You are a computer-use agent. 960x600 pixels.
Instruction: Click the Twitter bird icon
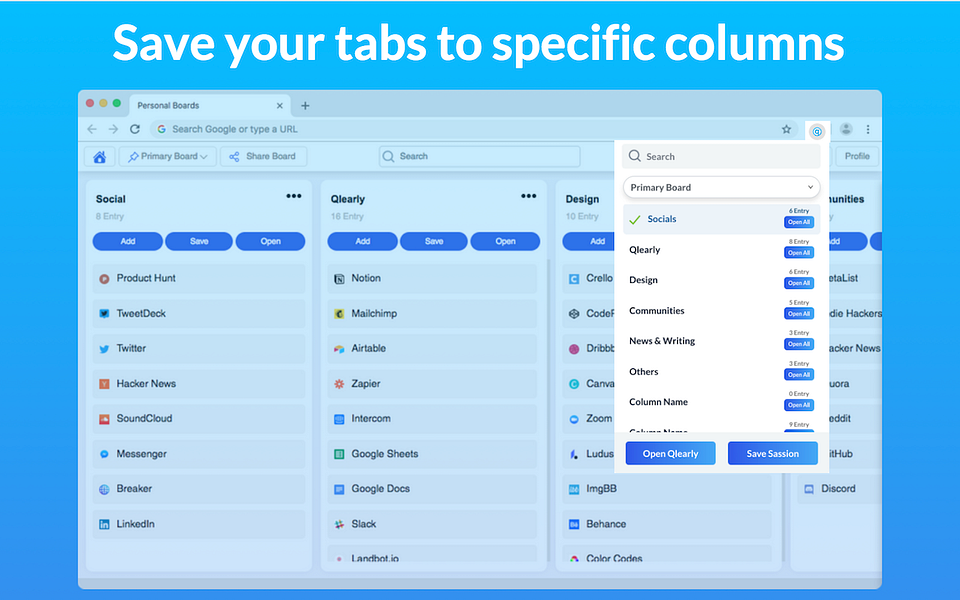click(104, 349)
